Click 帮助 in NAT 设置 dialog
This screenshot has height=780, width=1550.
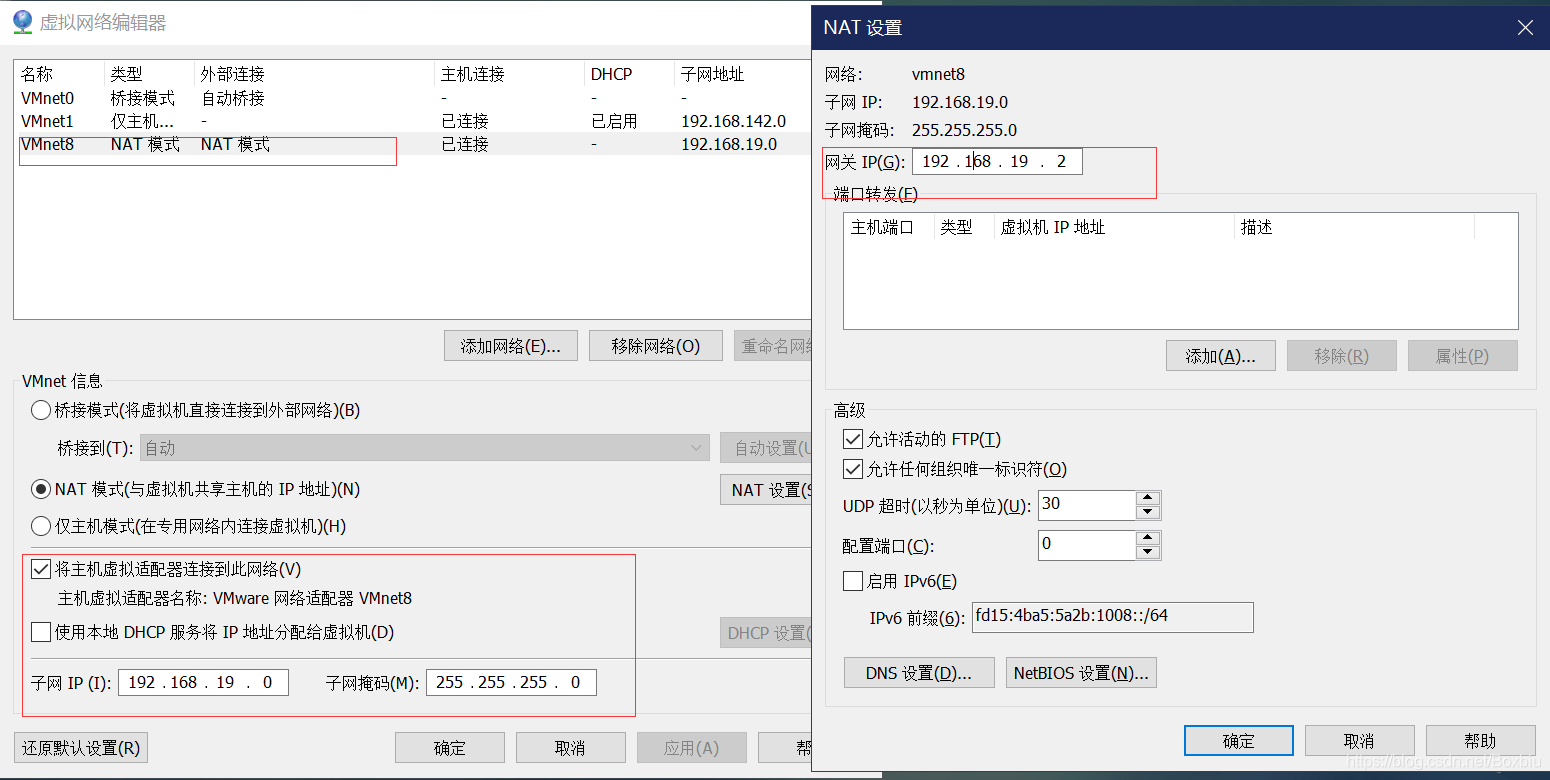pyautogui.click(x=1481, y=741)
